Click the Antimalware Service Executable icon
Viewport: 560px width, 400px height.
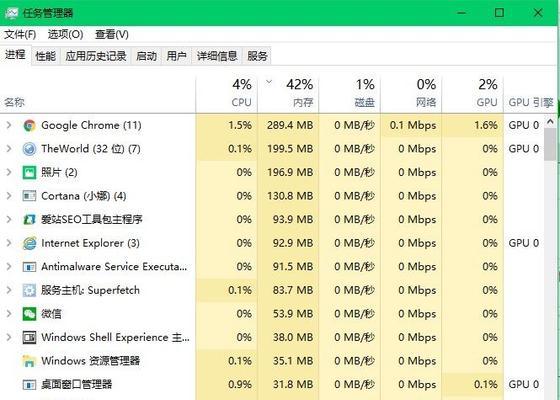pyautogui.click(x=29, y=267)
